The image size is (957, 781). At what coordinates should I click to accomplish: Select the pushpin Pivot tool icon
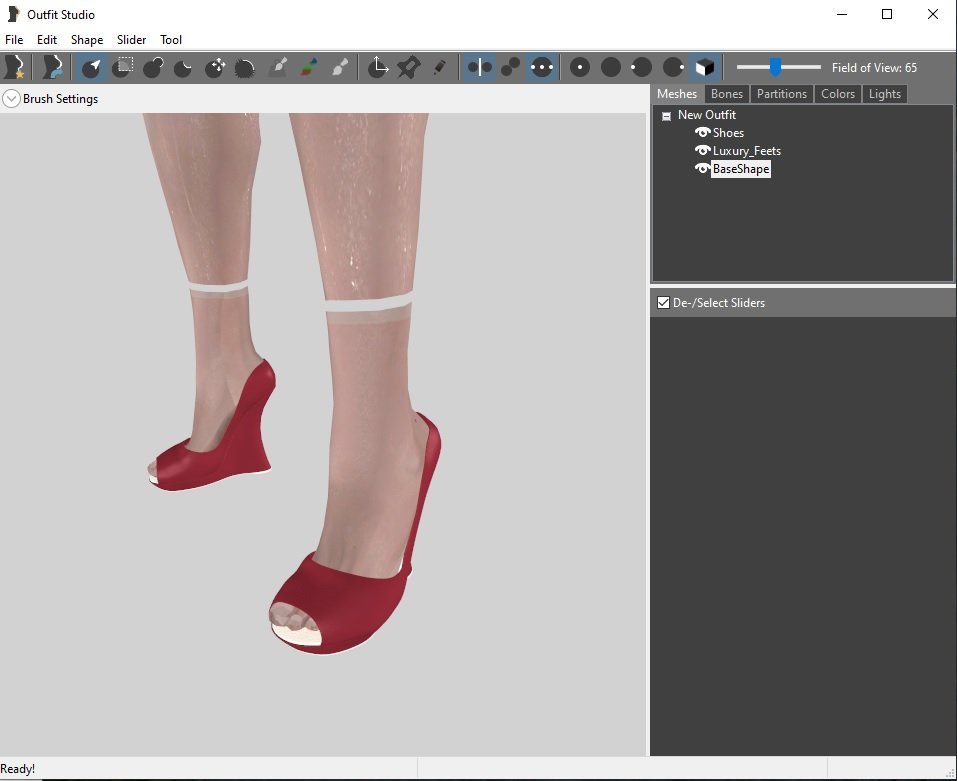(408, 67)
